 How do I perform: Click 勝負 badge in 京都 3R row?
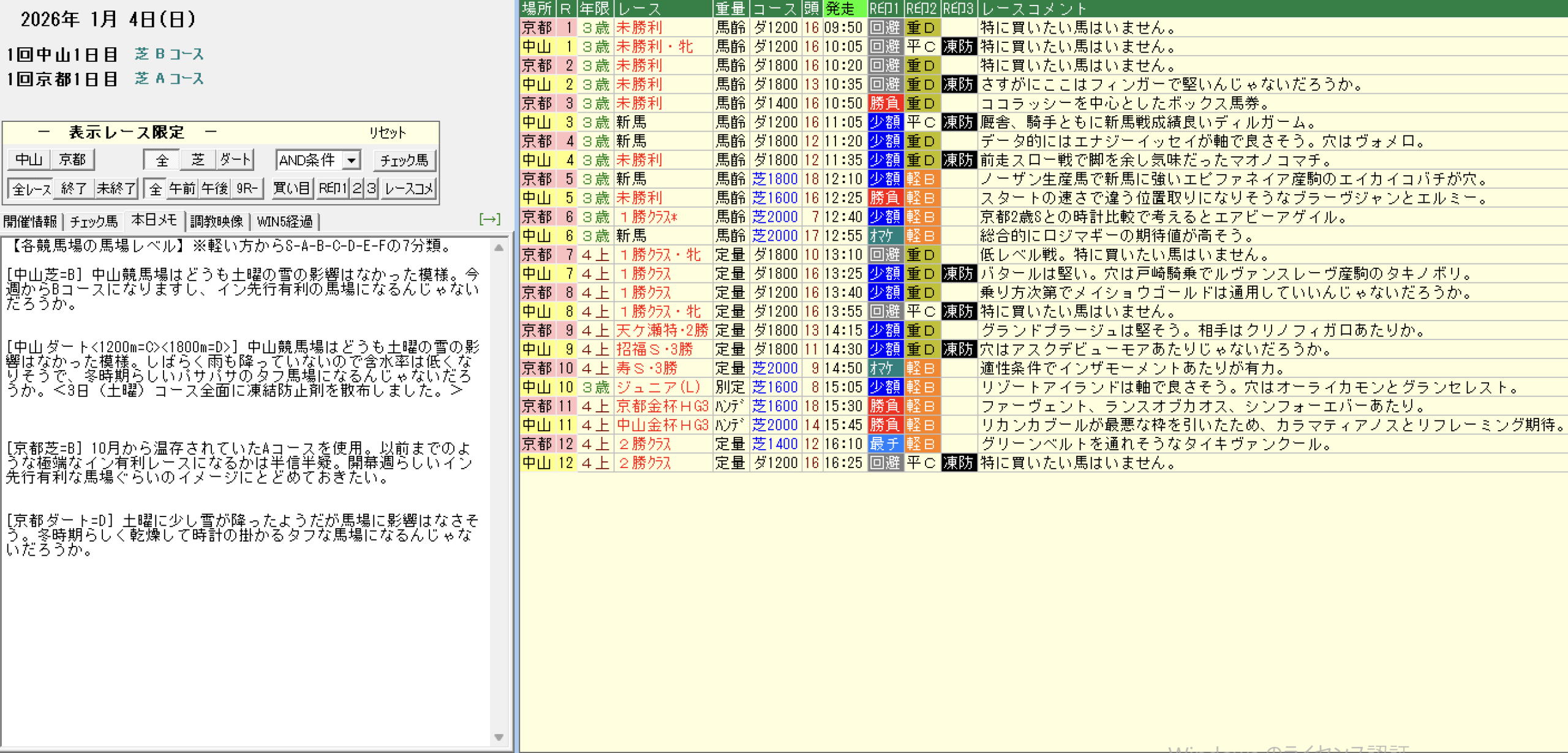click(x=885, y=104)
